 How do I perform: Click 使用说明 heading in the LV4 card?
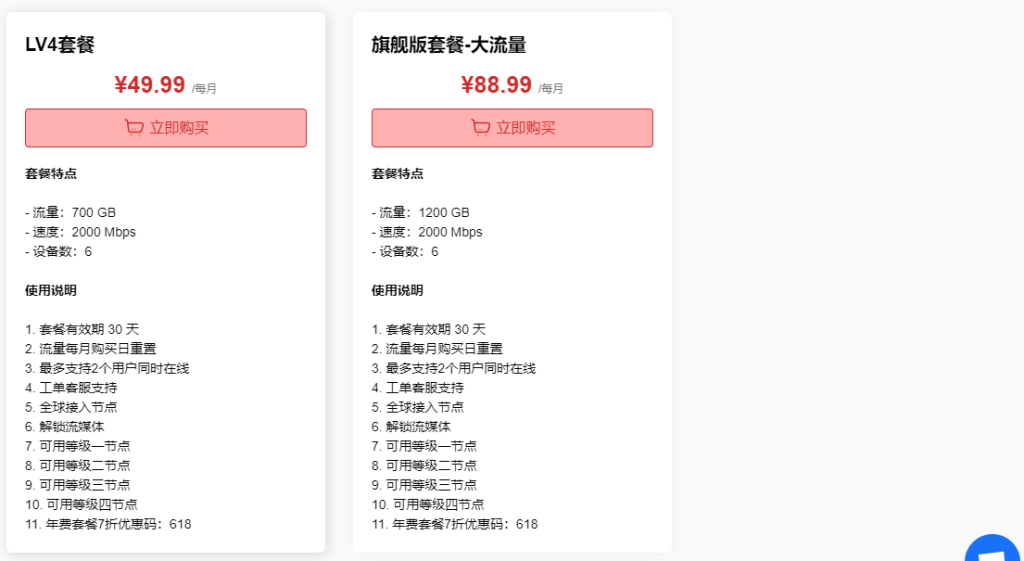pos(51,291)
